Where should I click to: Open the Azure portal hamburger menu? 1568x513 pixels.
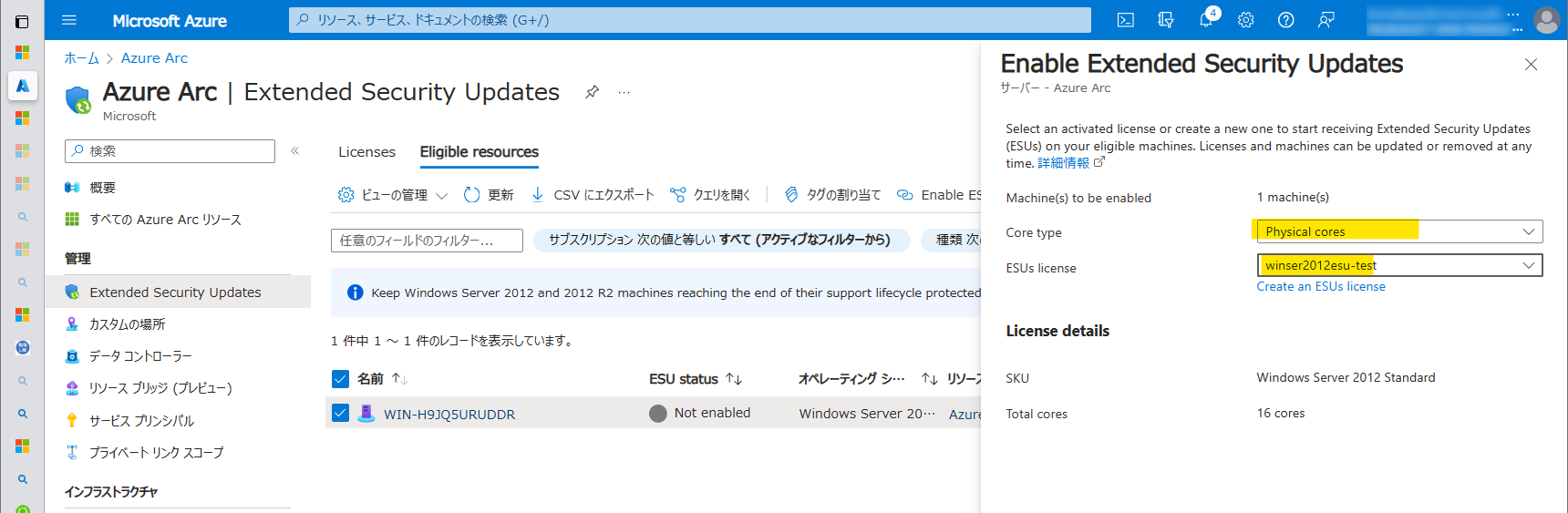69,20
